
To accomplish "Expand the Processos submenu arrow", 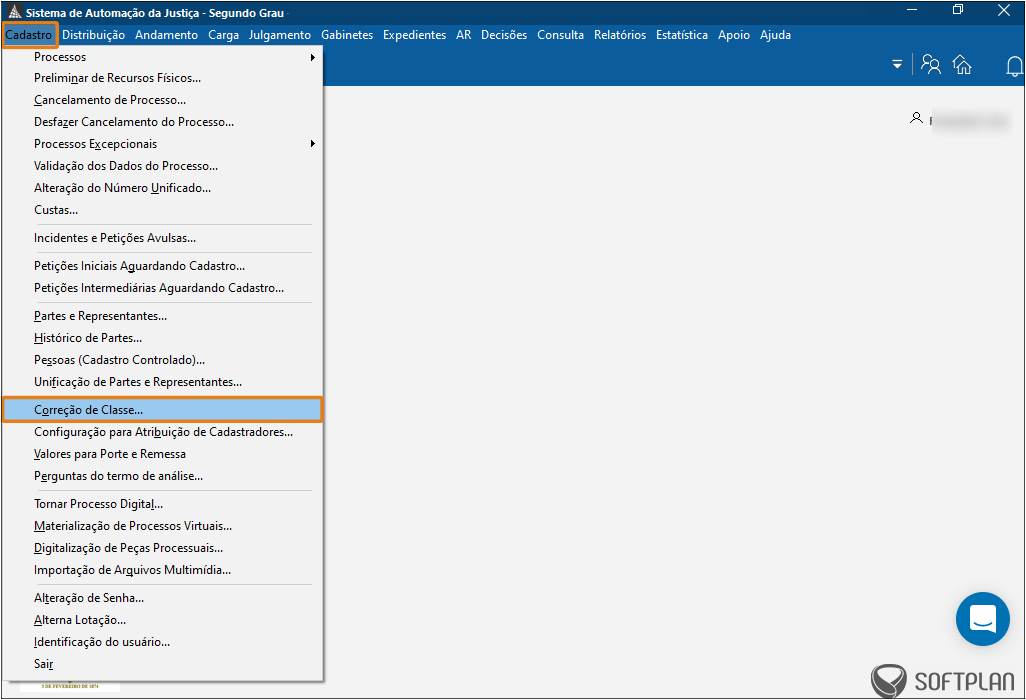I will click(313, 58).
